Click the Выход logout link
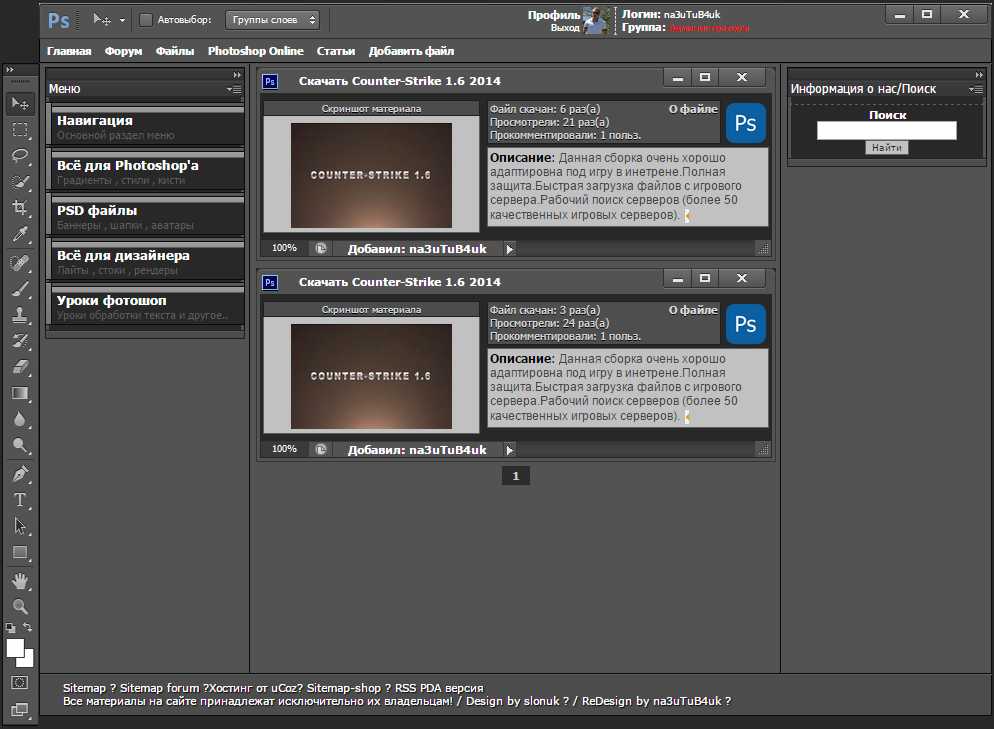This screenshot has width=994, height=729. tap(565, 28)
